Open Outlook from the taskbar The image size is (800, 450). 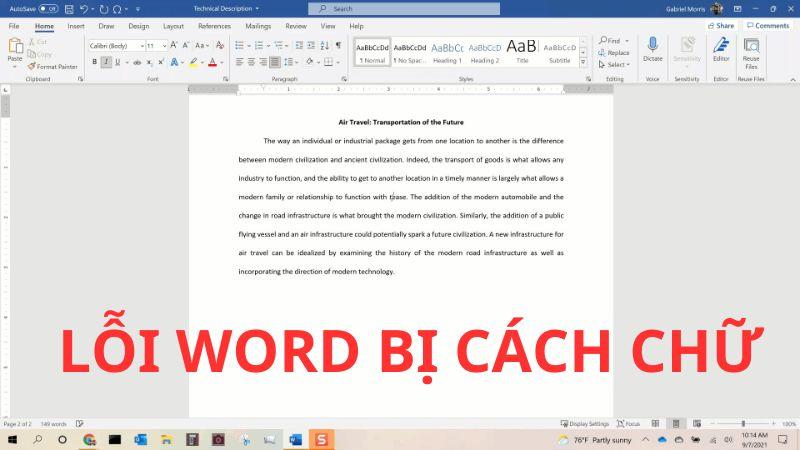140,439
